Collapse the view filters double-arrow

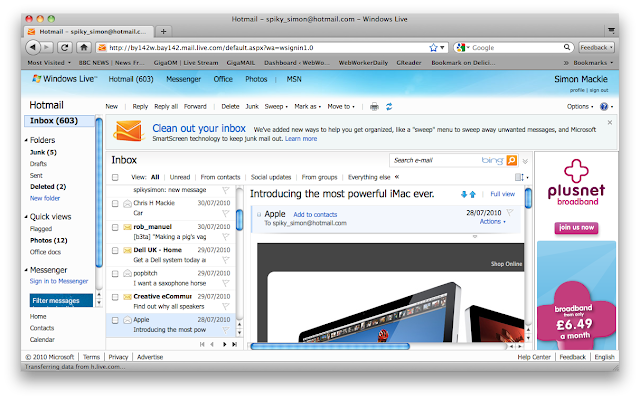tap(397, 177)
